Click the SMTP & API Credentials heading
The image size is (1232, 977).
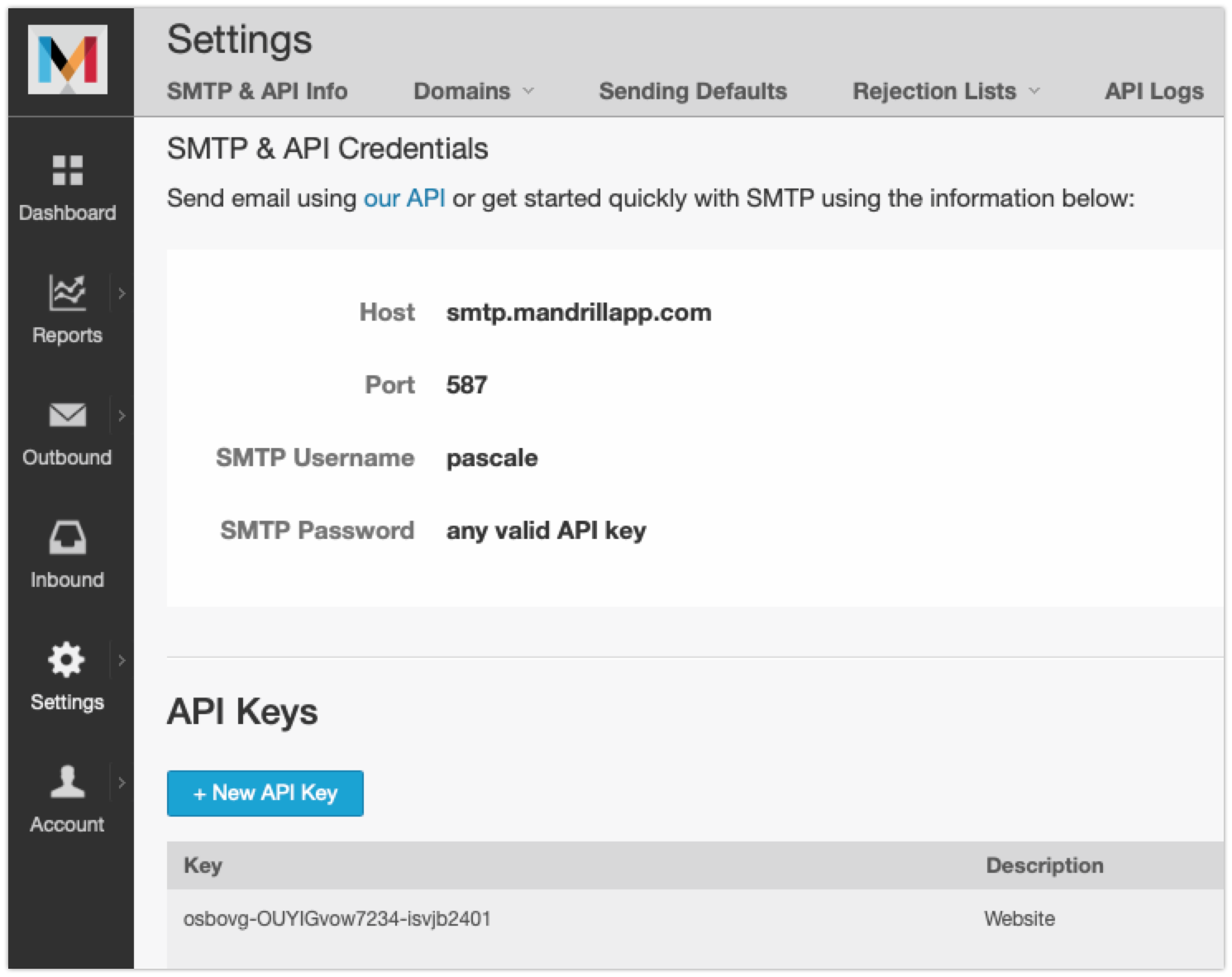[x=327, y=149]
